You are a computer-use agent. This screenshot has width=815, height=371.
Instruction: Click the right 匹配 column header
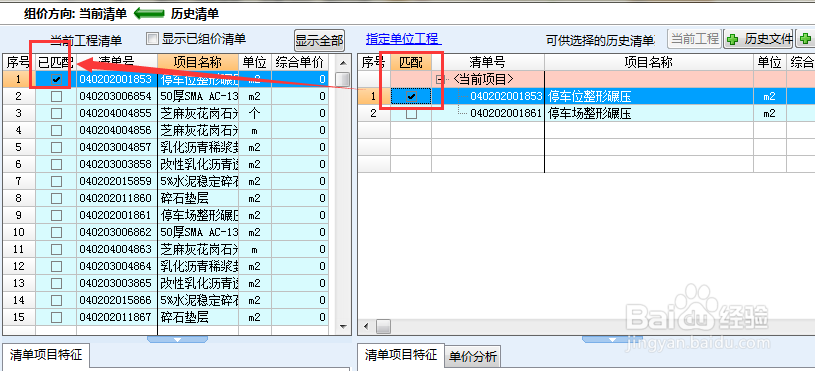tap(411, 63)
